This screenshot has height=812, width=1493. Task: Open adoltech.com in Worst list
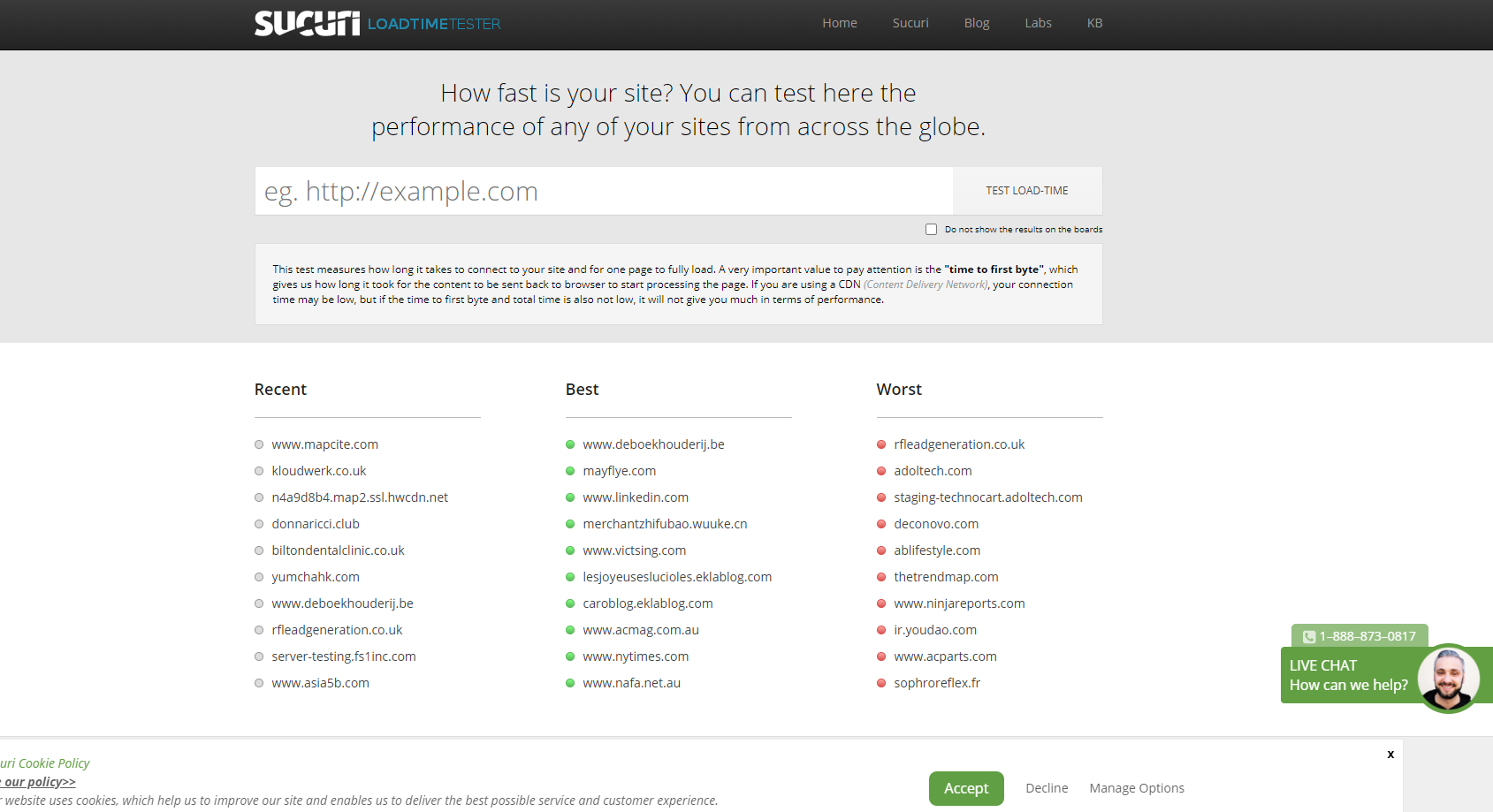click(x=933, y=471)
